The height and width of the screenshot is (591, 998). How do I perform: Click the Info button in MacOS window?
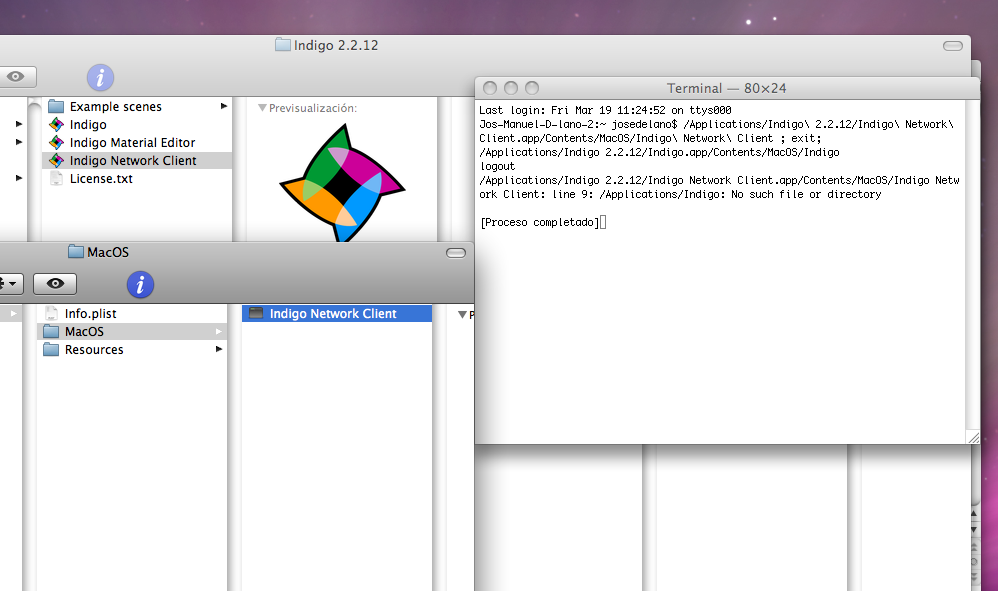click(140, 284)
